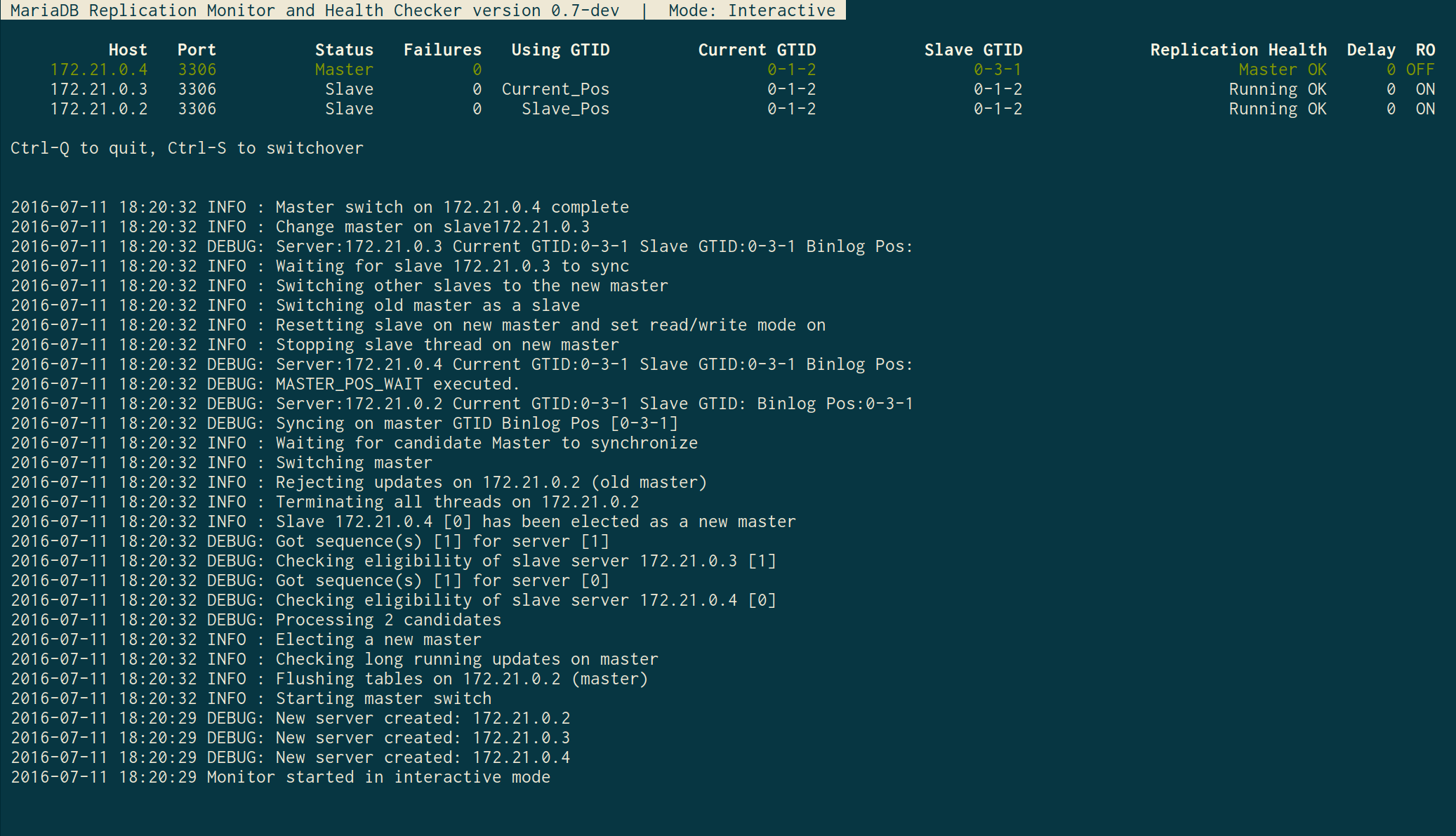Click the 'Replication Health' column header

coord(1238,50)
